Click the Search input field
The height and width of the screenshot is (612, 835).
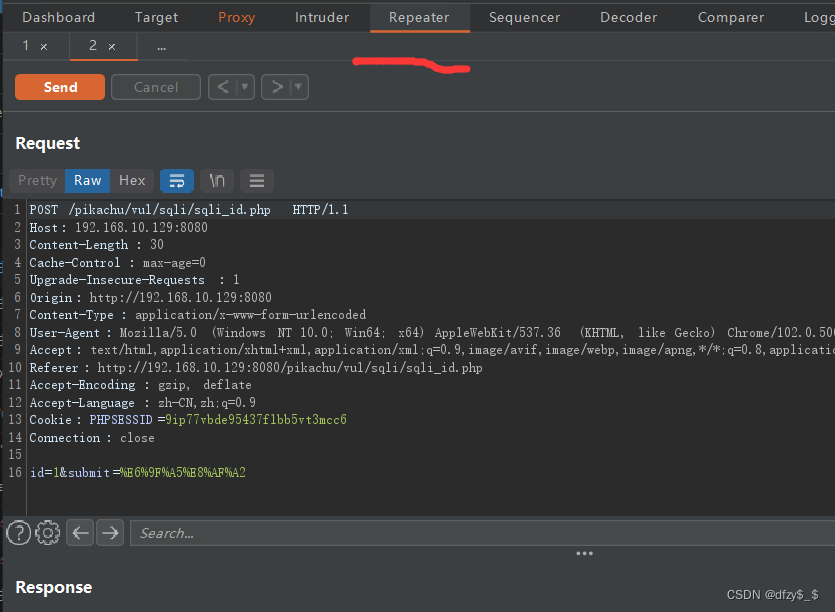point(480,533)
